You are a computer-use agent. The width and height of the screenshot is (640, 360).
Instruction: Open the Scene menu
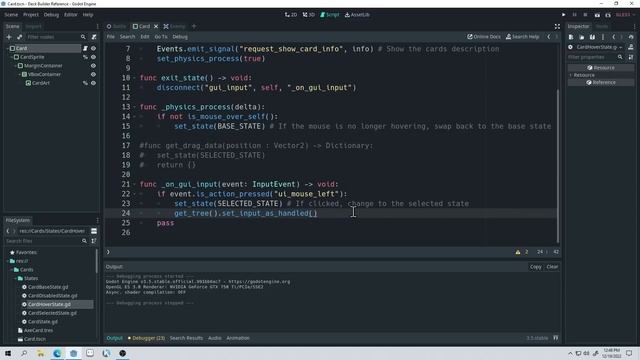pyautogui.click(x=11, y=15)
